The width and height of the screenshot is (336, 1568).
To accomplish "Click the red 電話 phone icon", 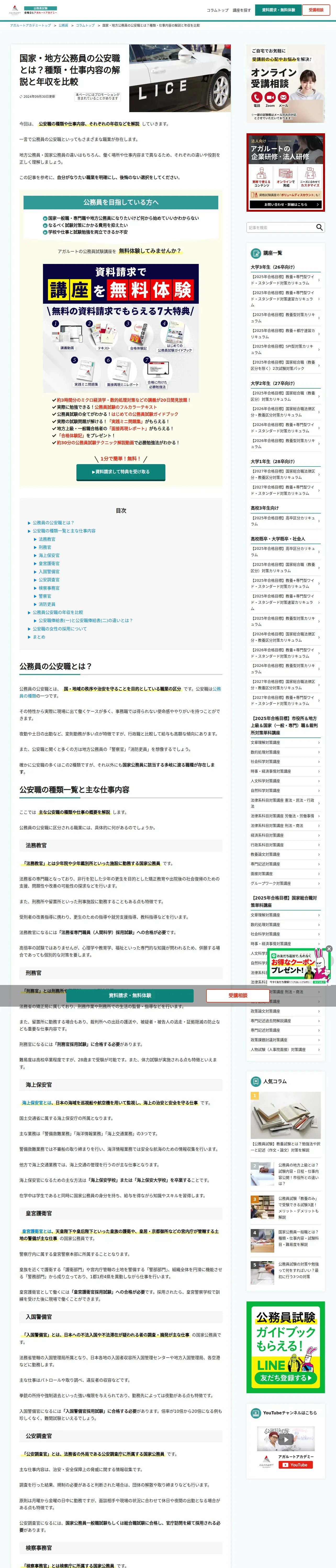I will [256, 97].
